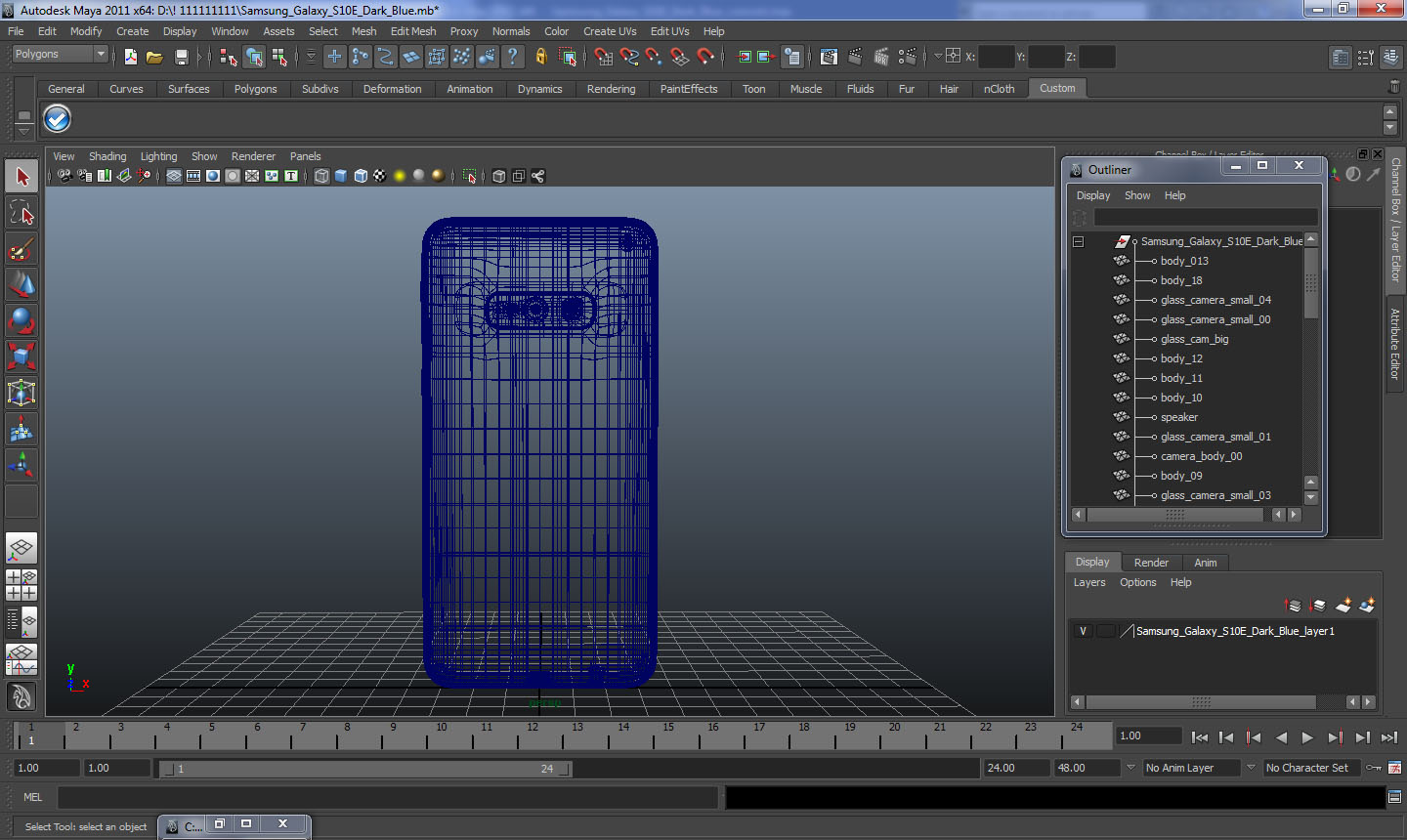Viewport: 1407px width, 840px height.
Task: Open viewport Shading menu
Action: click(107, 156)
